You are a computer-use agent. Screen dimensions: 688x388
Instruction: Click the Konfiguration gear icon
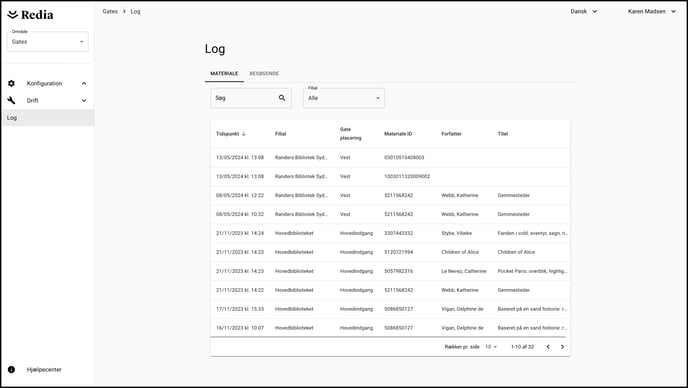11,83
